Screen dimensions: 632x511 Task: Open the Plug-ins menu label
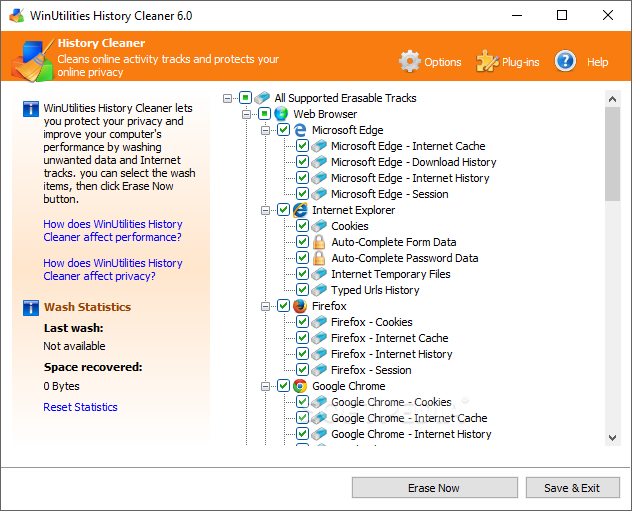520,62
